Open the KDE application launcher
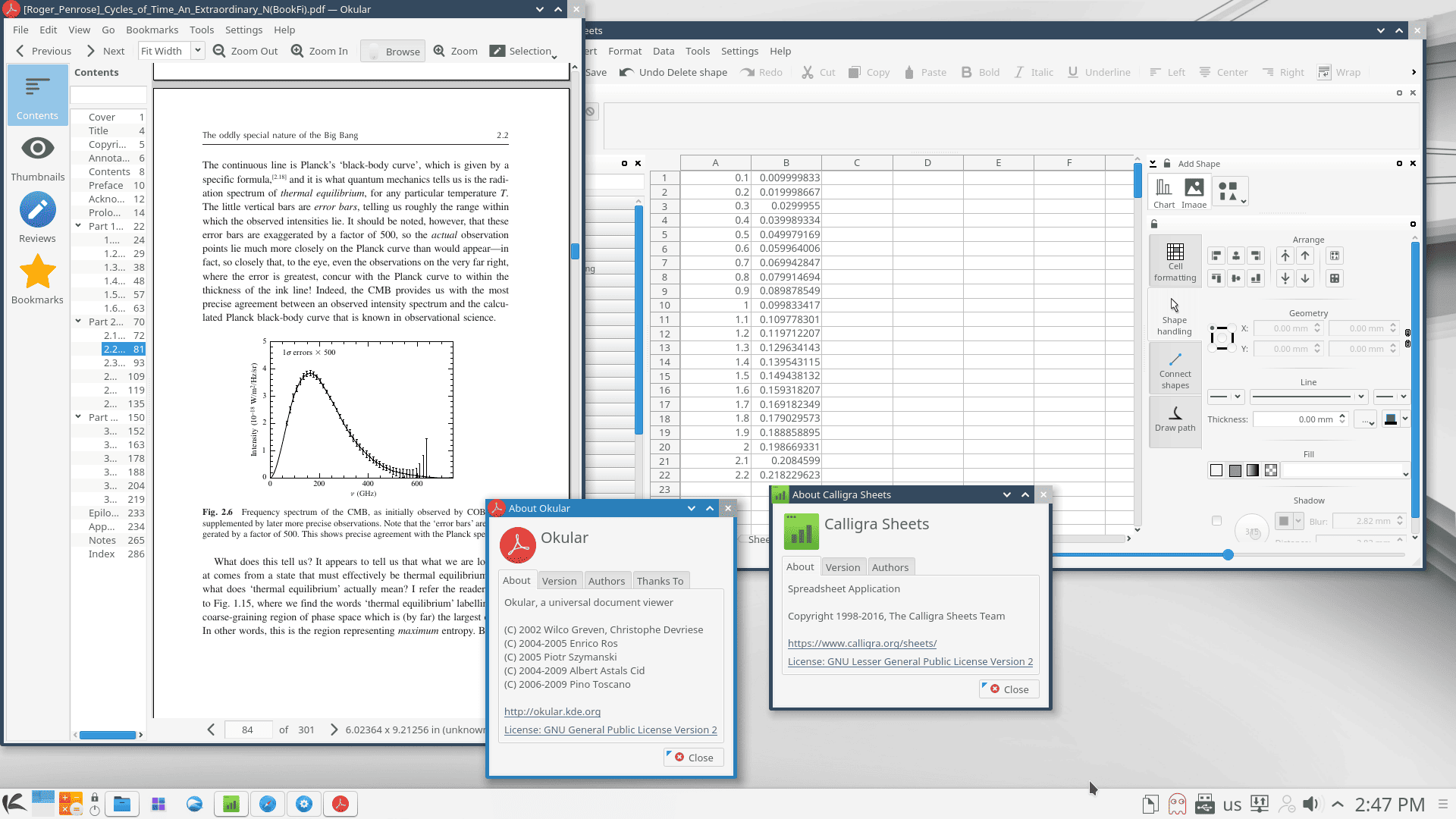The image size is (1456, 819). point(14,804)
